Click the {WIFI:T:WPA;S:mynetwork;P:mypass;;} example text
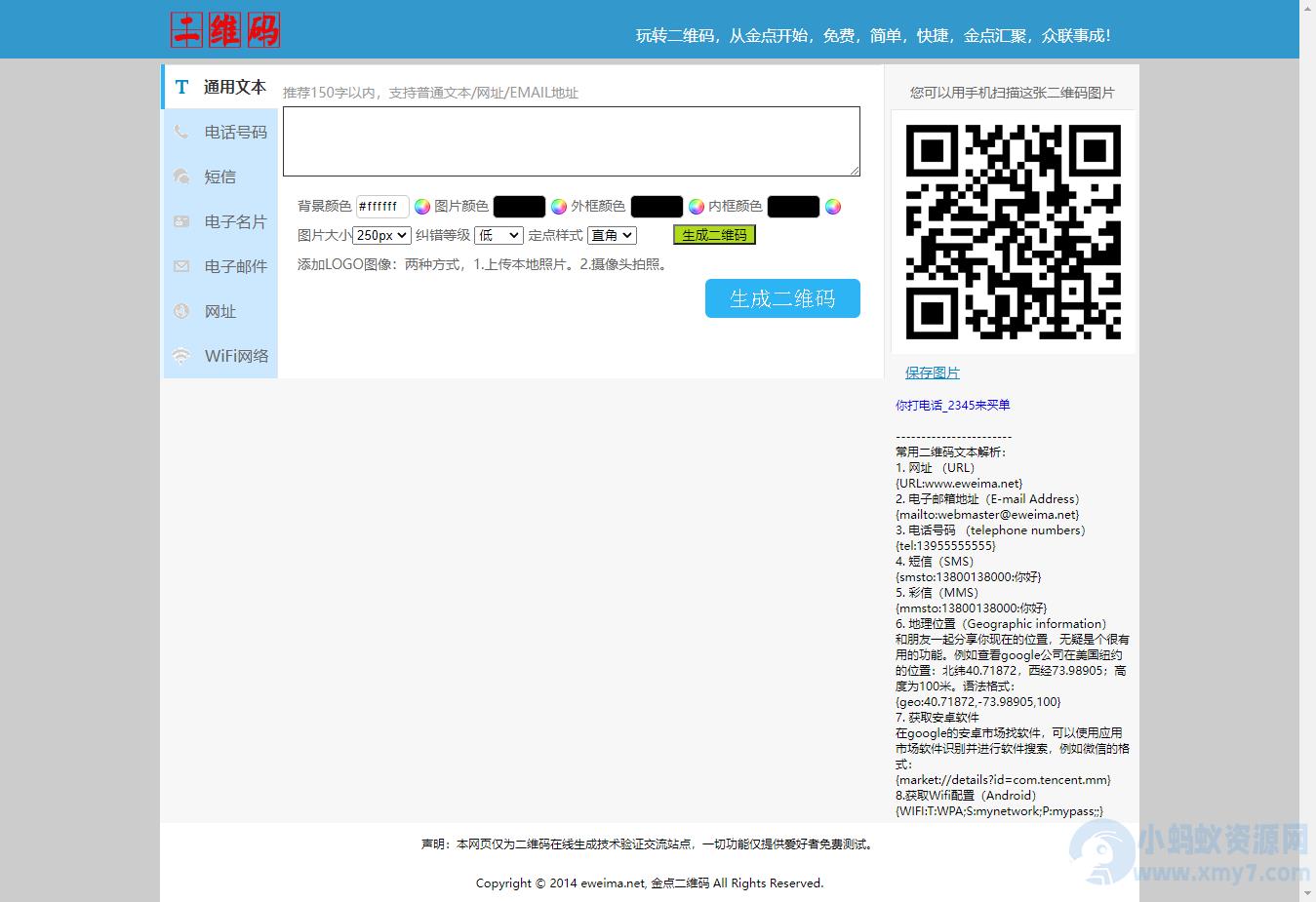The width and height of the screenshot is (1316, 902). (x=1000, y=810)
